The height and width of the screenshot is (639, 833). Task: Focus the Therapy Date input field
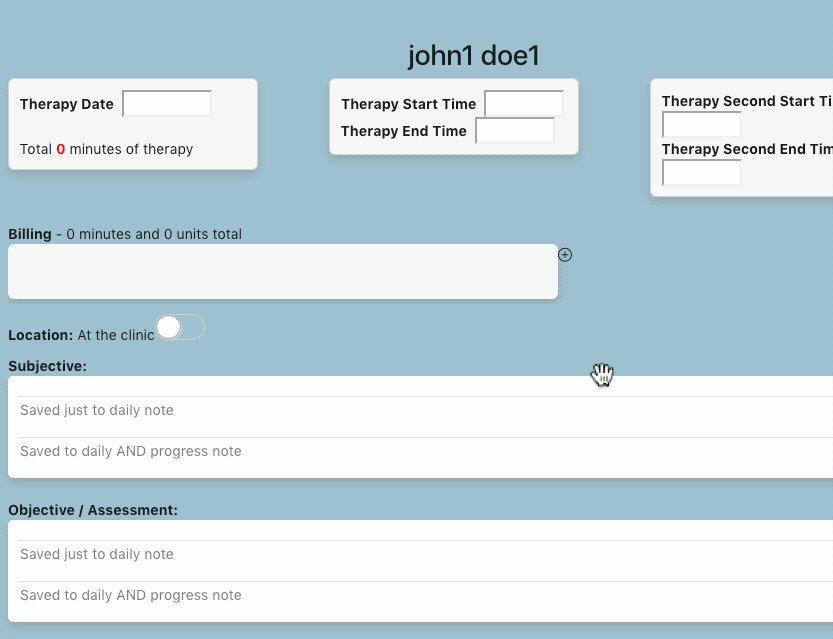point(167,104)
